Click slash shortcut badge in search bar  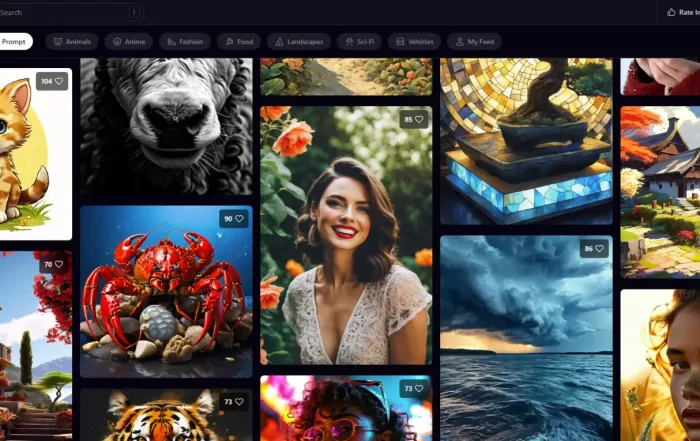click(x=134, y=12)
